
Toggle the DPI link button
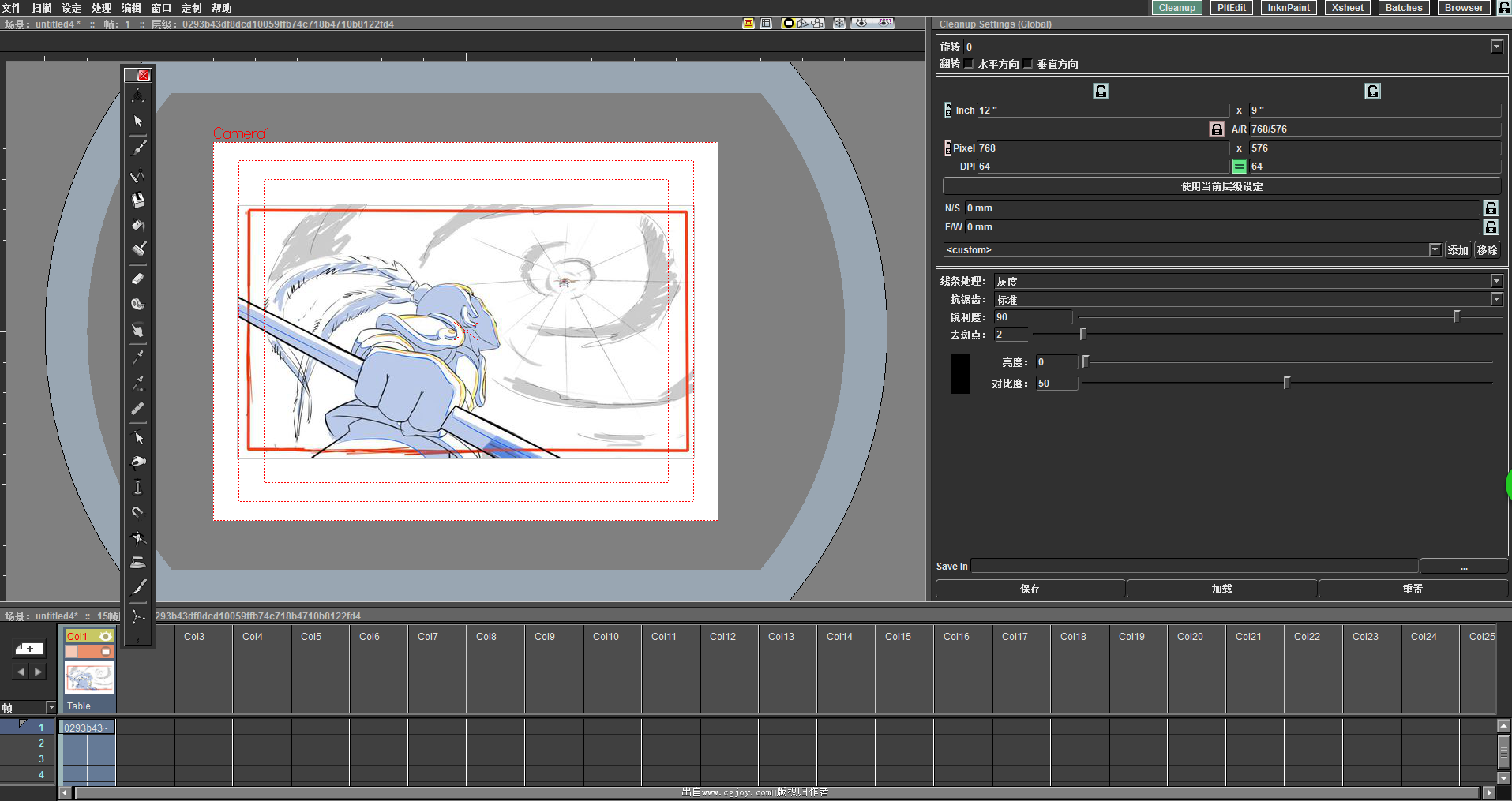(x=1239, y=167)
